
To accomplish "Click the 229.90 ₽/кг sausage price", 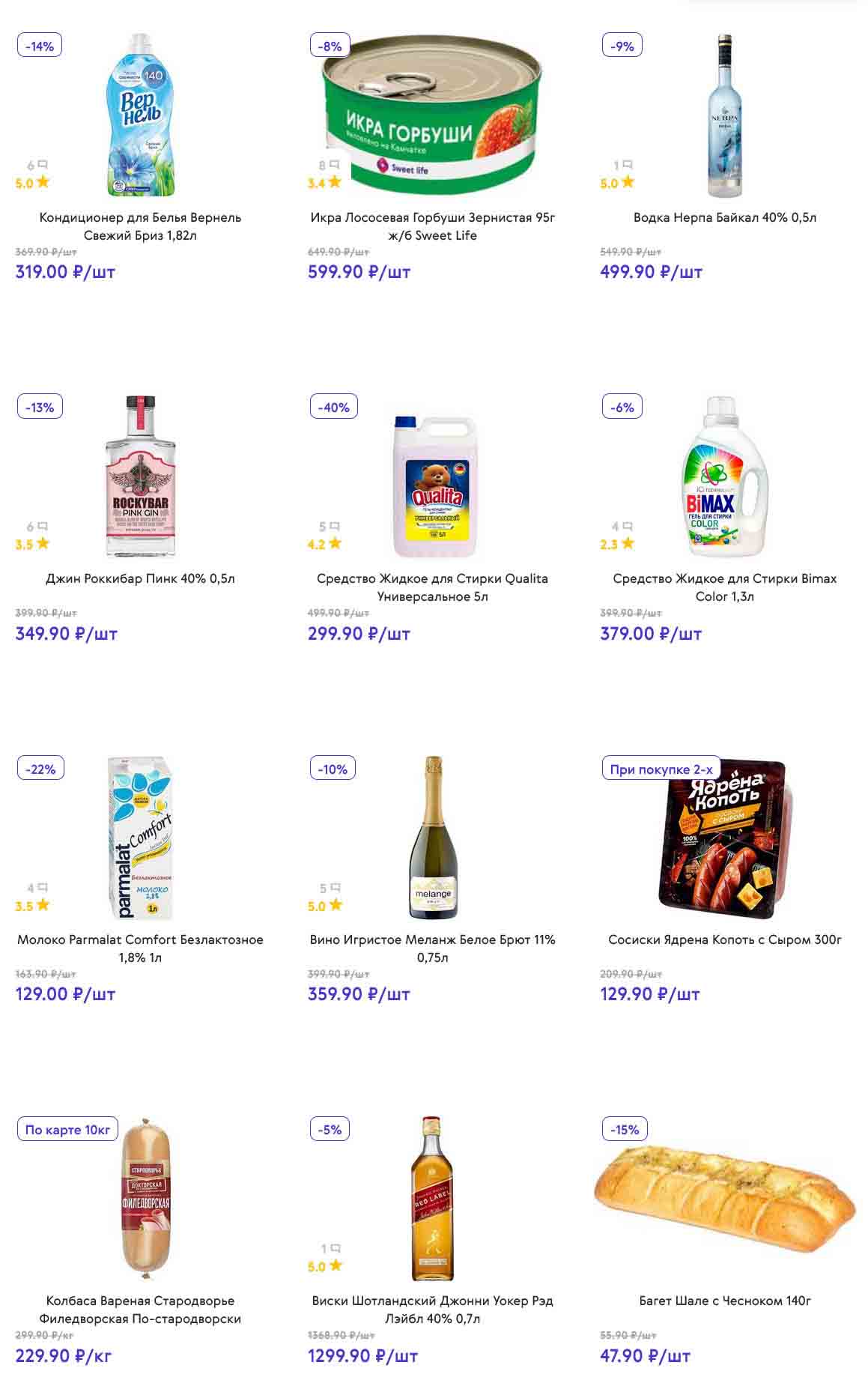I will pos(64,1355).
